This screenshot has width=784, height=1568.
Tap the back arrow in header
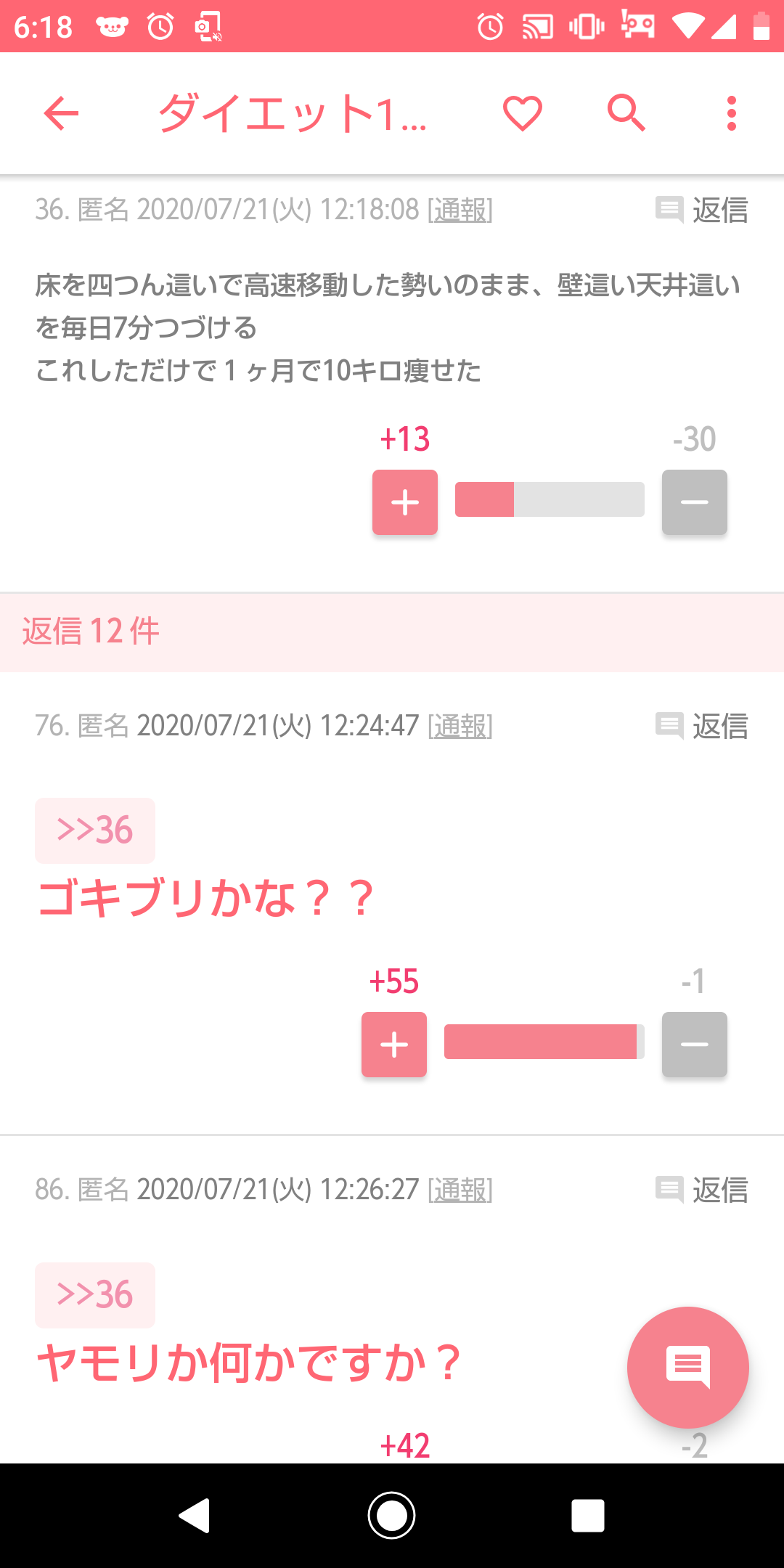click(61, 113)
